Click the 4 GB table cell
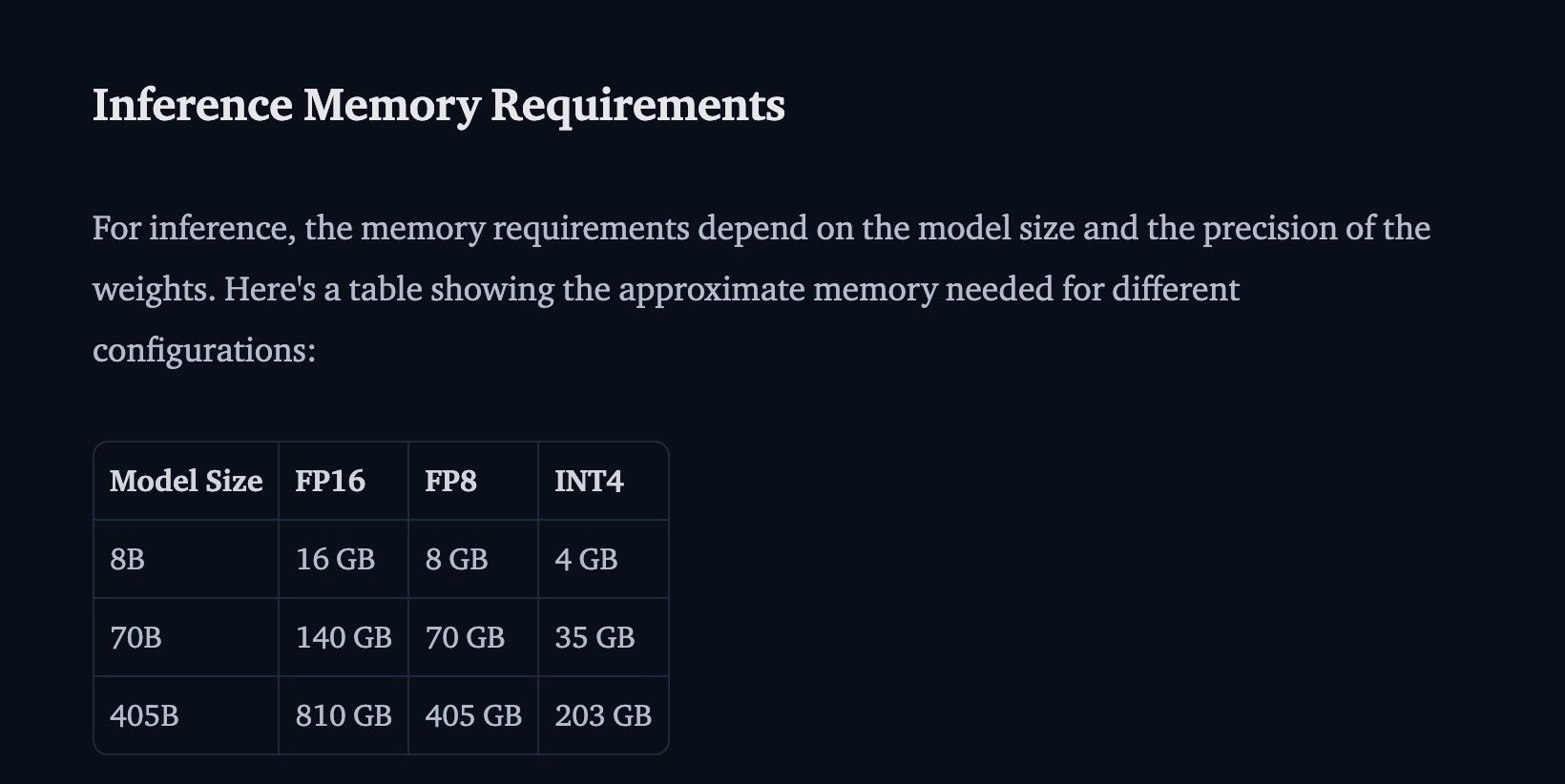The height and width of the screenshot is (784, 1565). point(603,559)
